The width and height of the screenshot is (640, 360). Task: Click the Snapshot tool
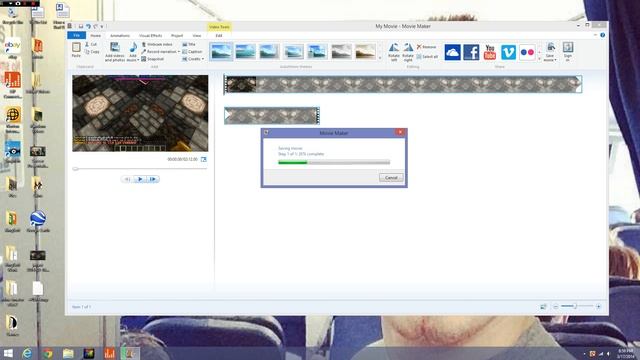[x=152, y=59]
